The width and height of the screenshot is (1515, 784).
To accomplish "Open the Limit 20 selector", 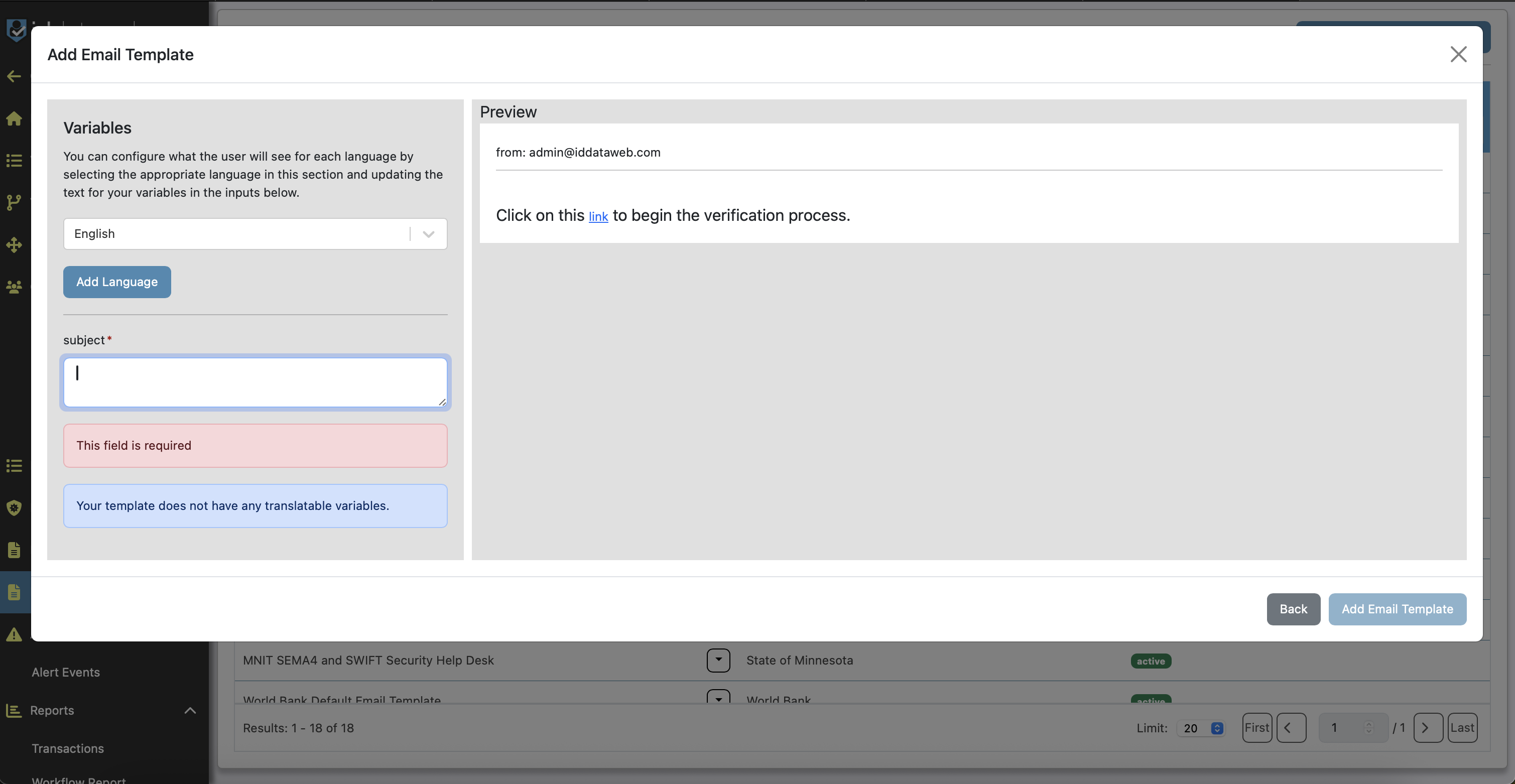I will tap(1201, 728).
